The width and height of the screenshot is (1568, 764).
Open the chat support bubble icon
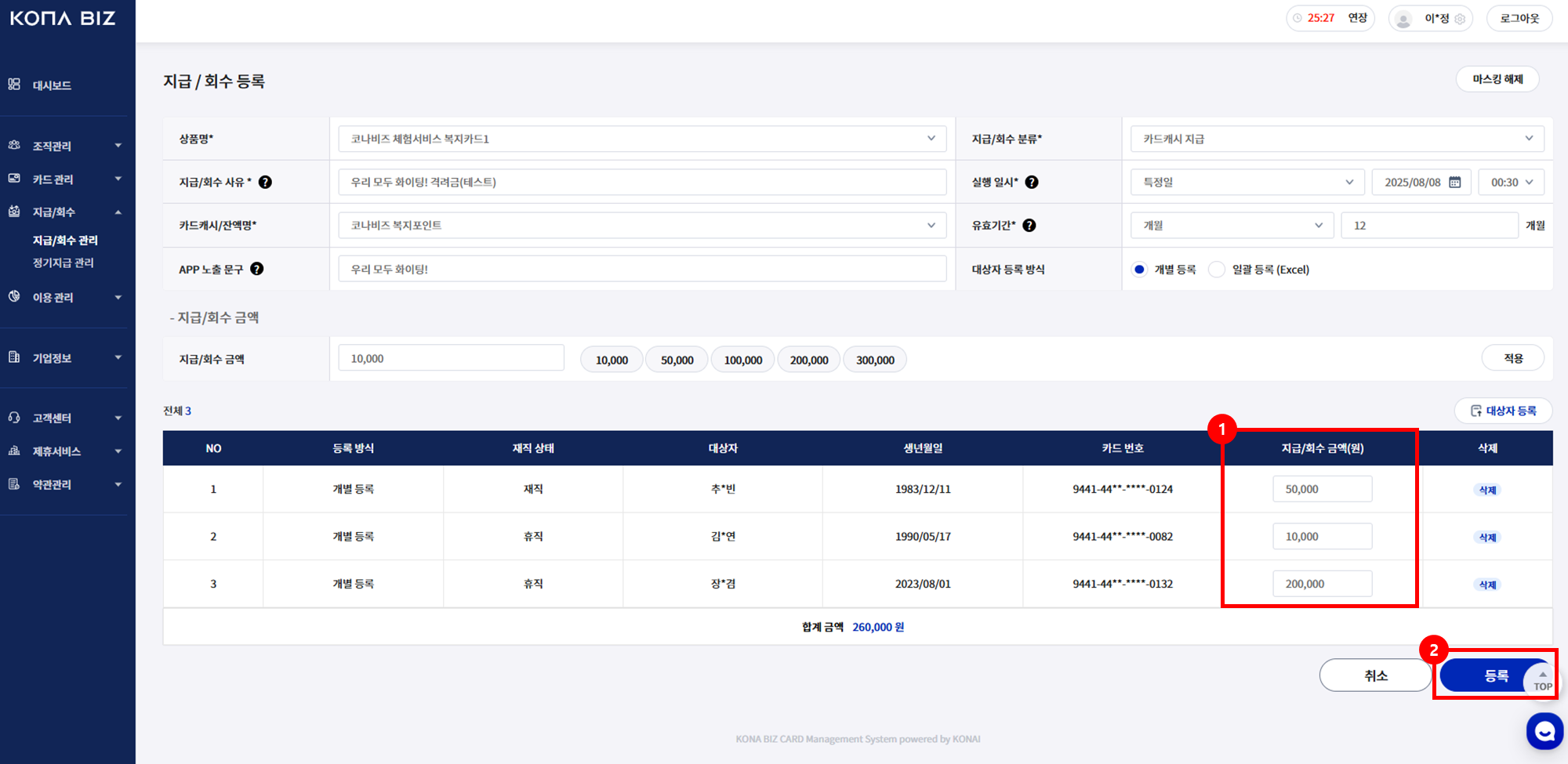tap(1544, 731)
